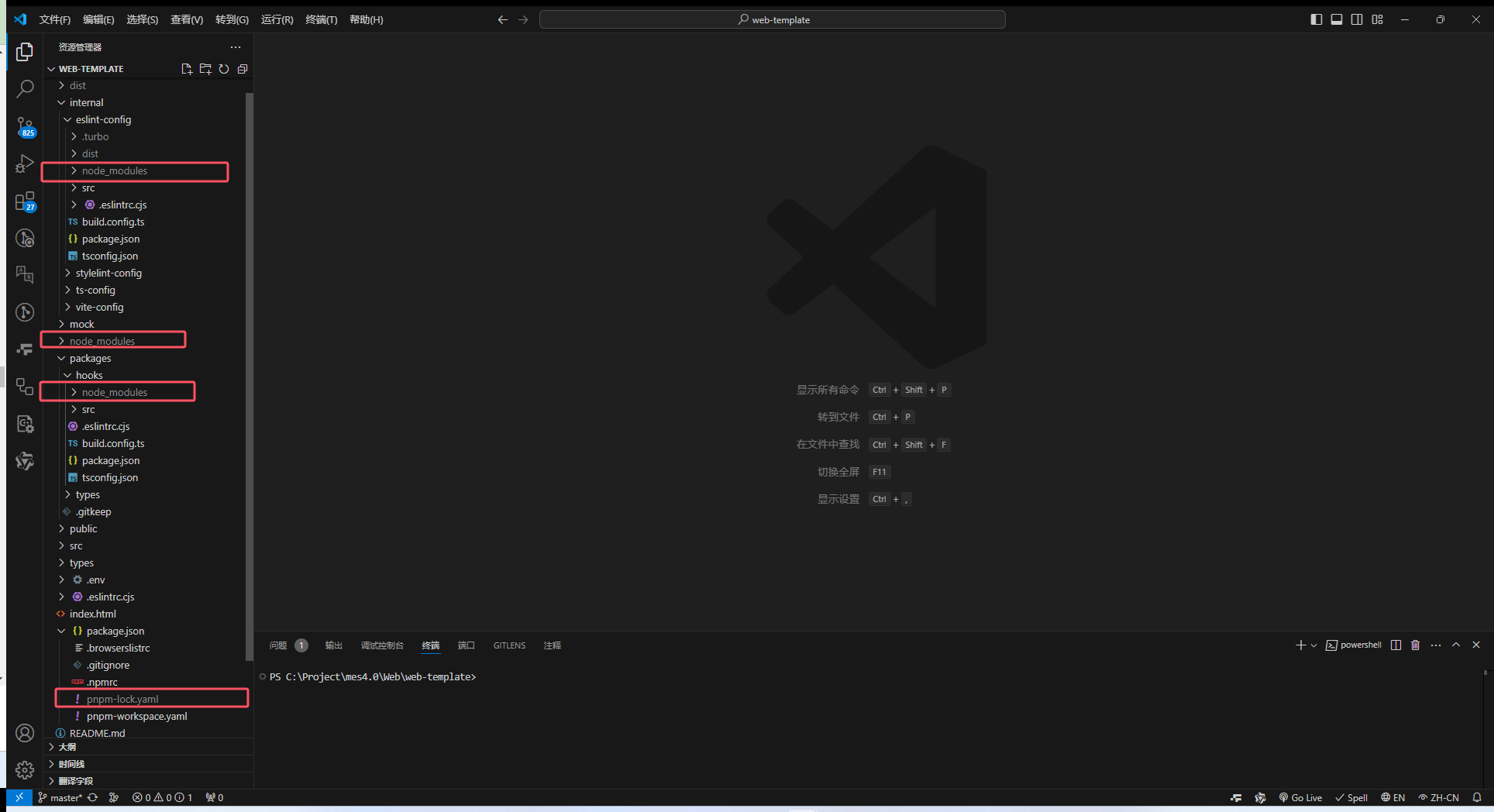The height and width of the screenshot is (812, 1494).
Task: Go forward in navigation history
Action: click(x=523, y=19)
